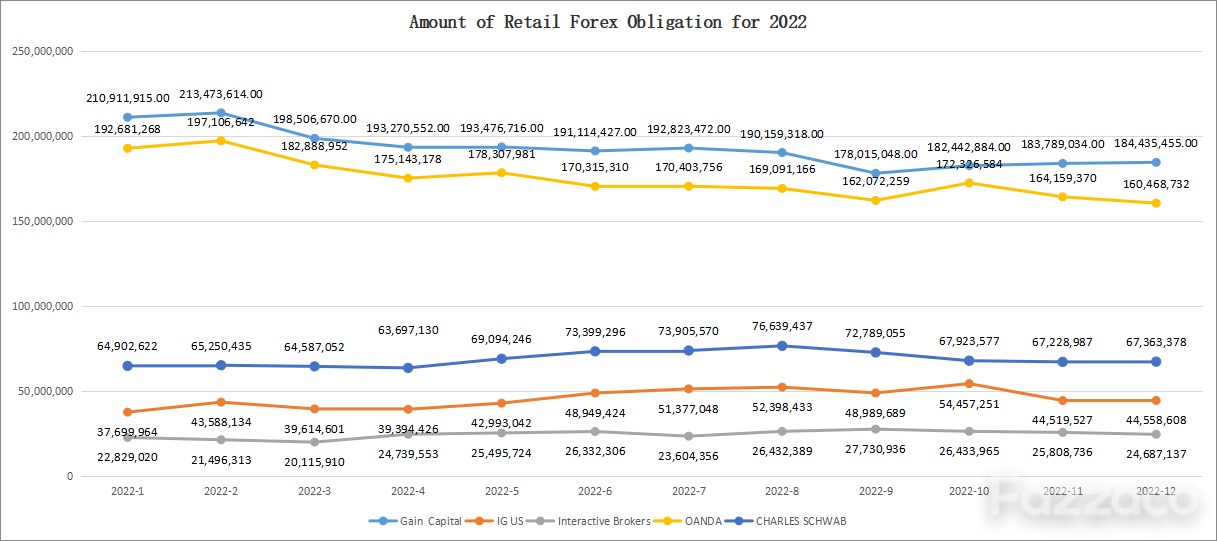Click the data label 175,143,178
The image size is (1217, 541).
pyautogui.click(x=408, y=159)
